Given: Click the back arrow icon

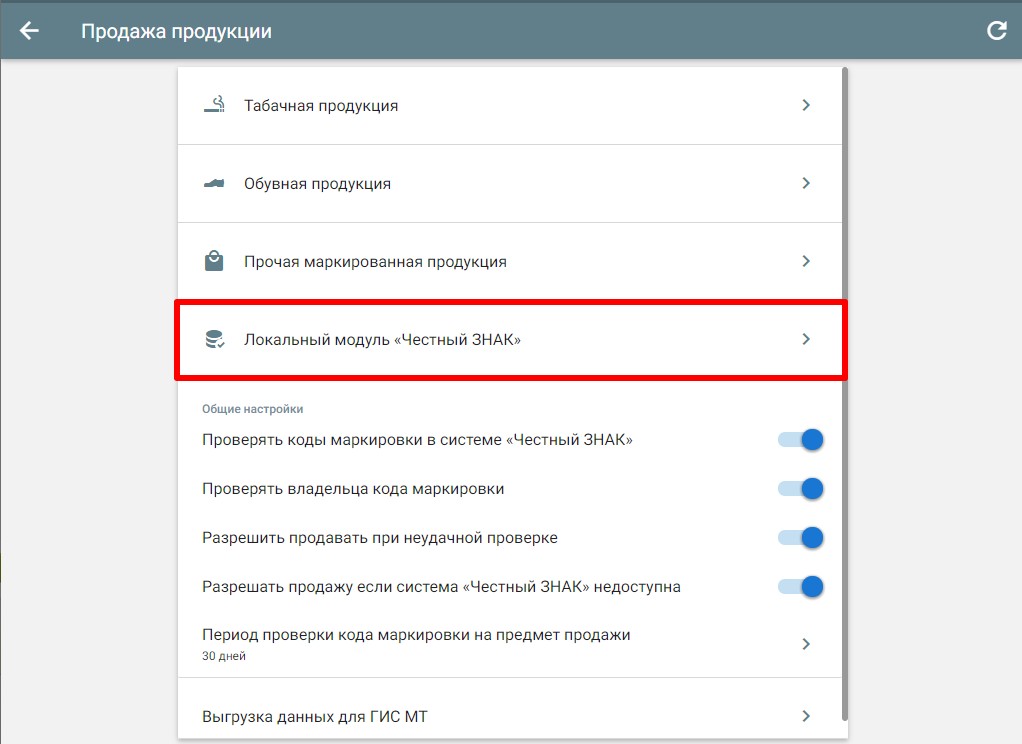Looking at the screenshot, I should pos(29,31).
